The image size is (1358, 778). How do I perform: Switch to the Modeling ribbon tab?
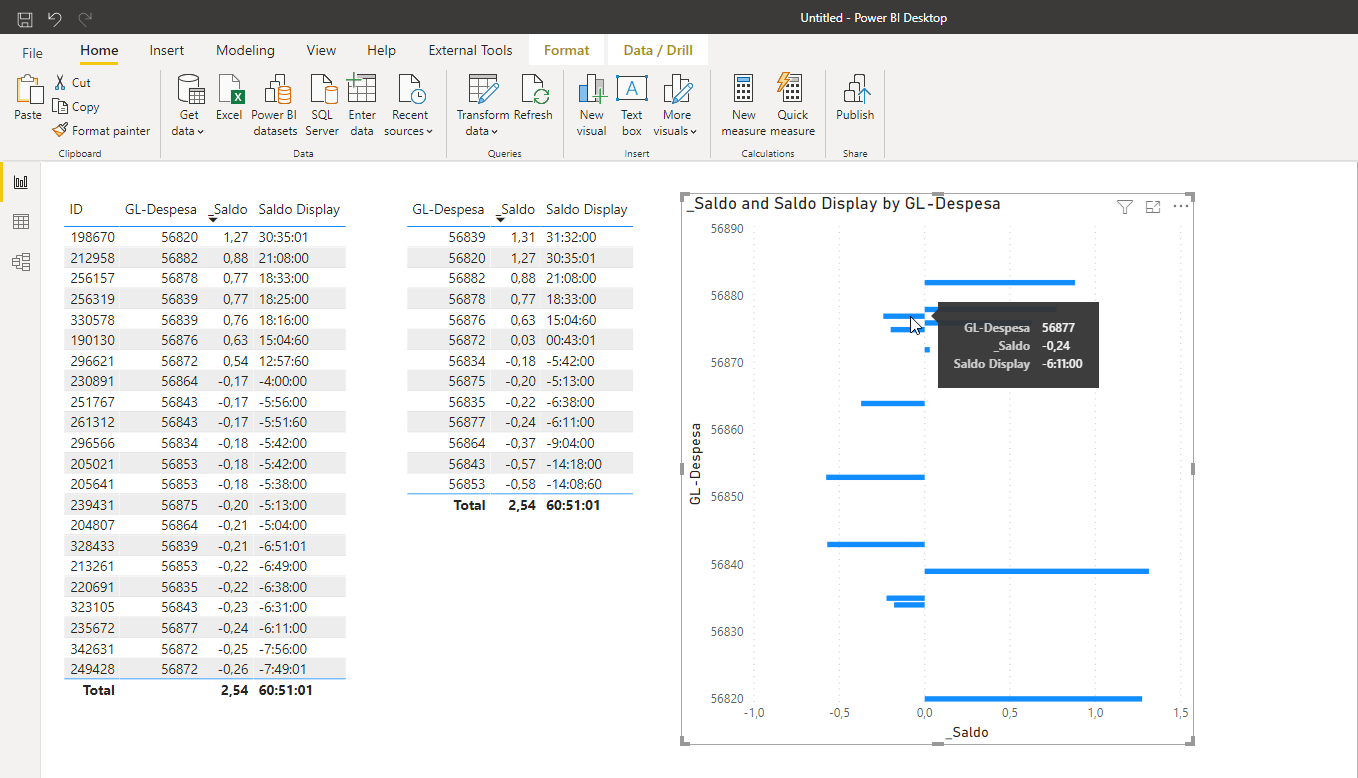click(245, 50)
